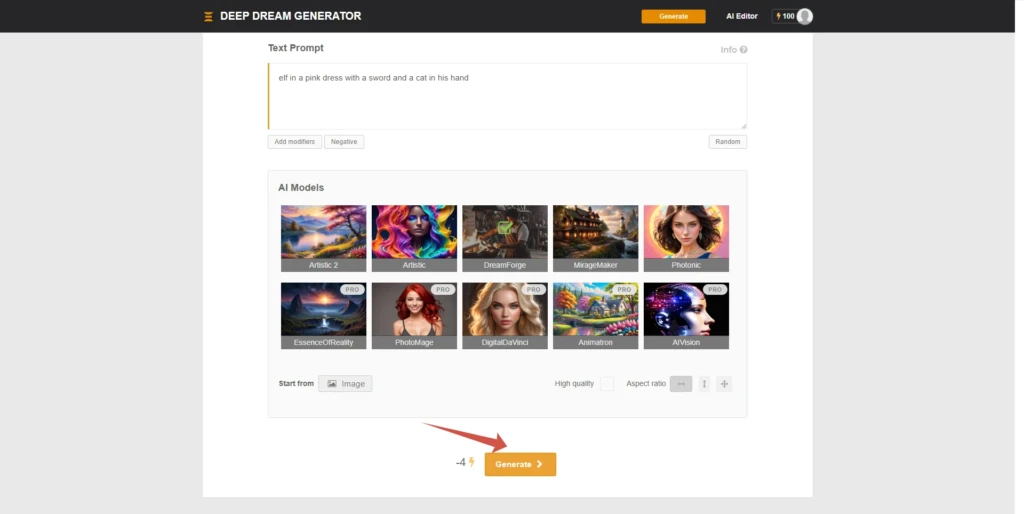1024x514 pixels.
Task: Click inside the Text Prompt field
Action: pos(507,96)
